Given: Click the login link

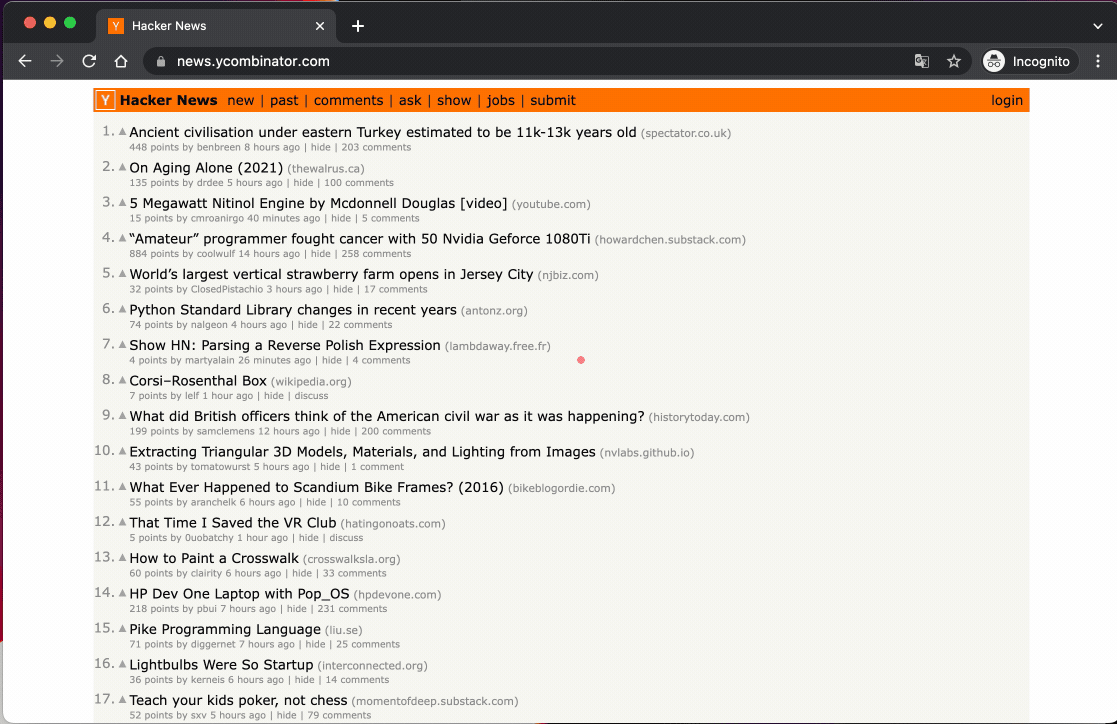Looking at the screenshot, I should (x=1007, y=100).
